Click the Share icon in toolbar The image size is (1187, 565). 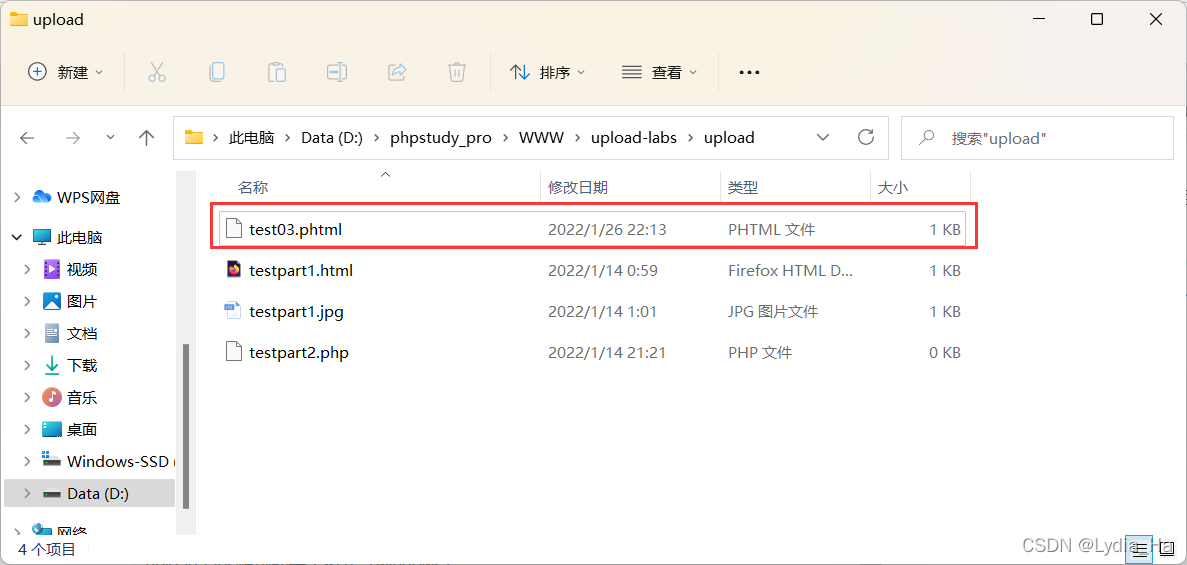pyautogui.click(x=397, y=73)
